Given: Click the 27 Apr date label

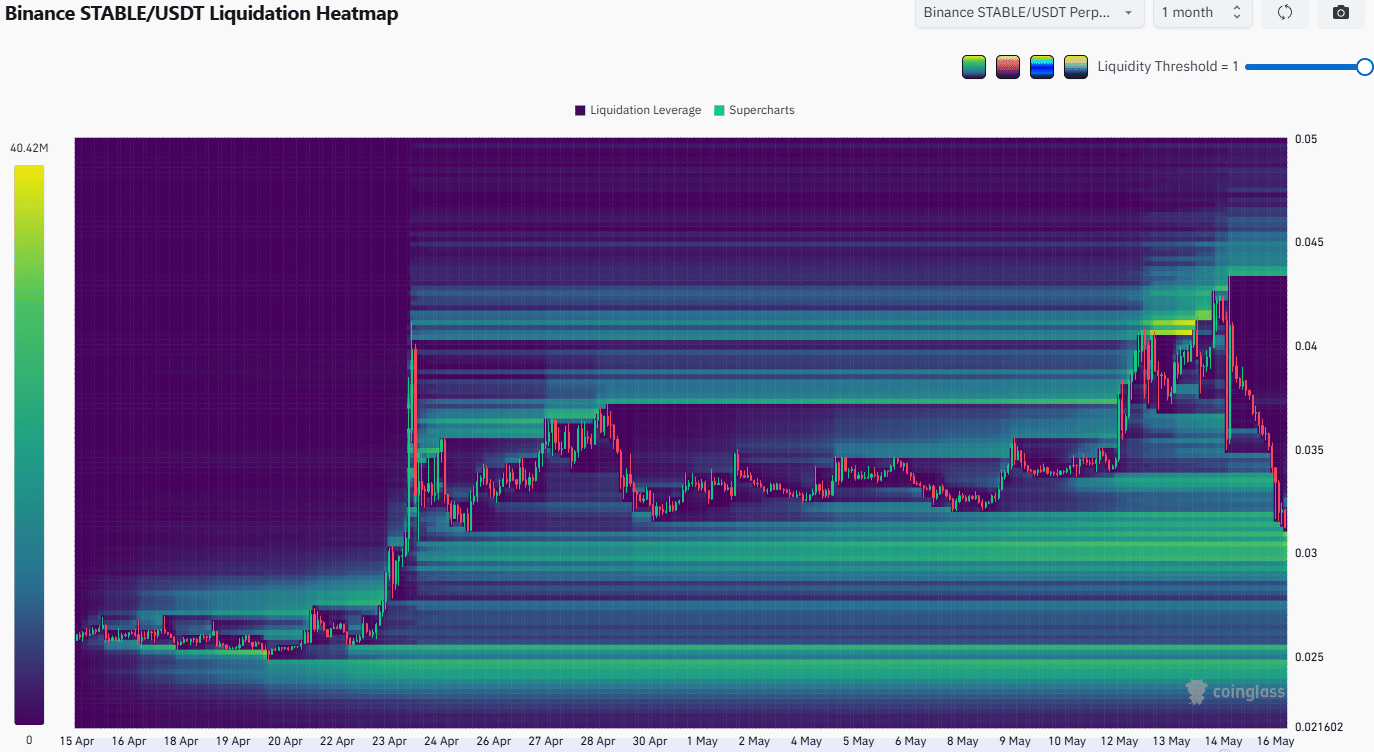Looking at the screenshot, I should click(x=546, y=741).
